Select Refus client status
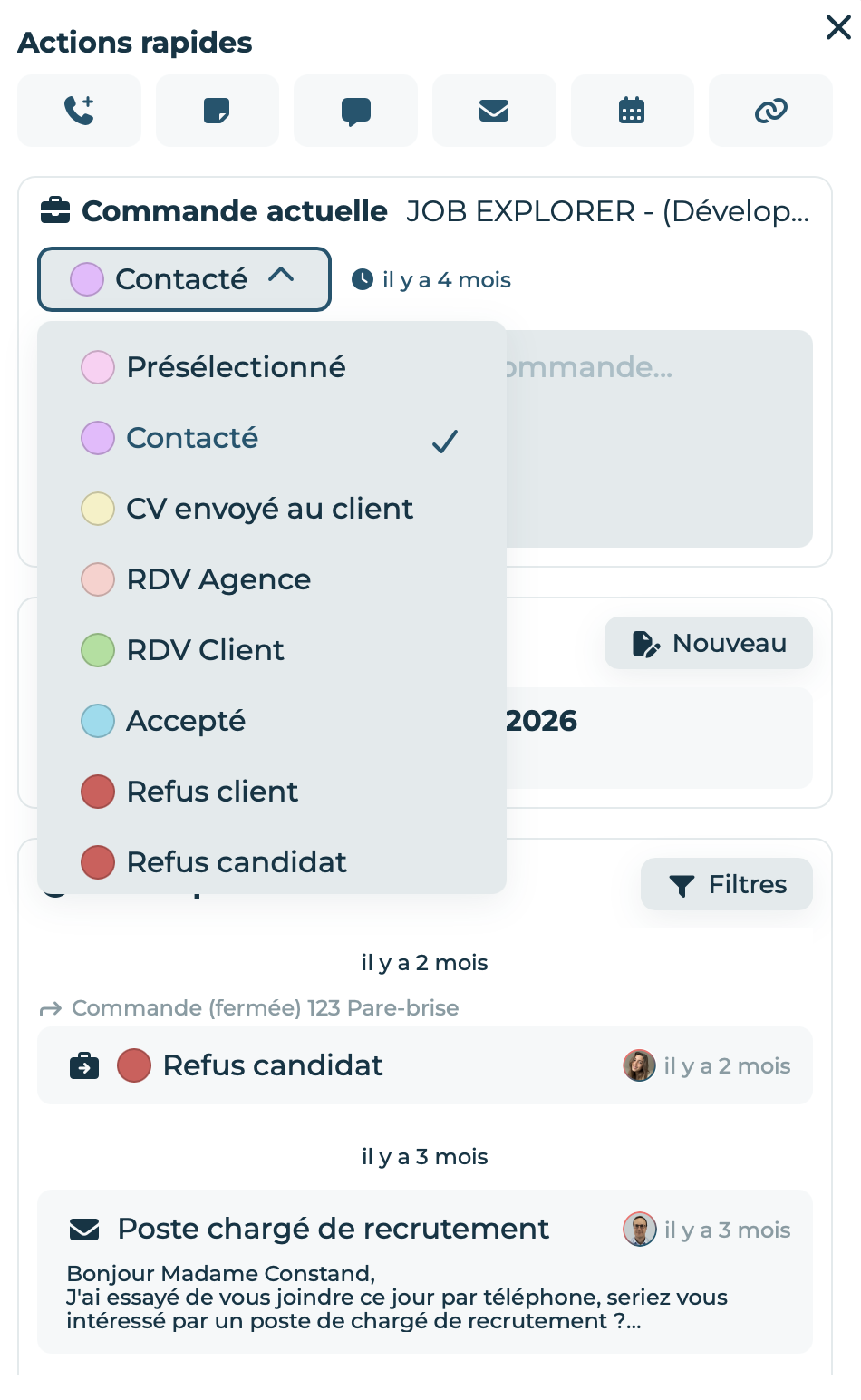This screenshot has width=861, height=1400. tap(272, 792)
